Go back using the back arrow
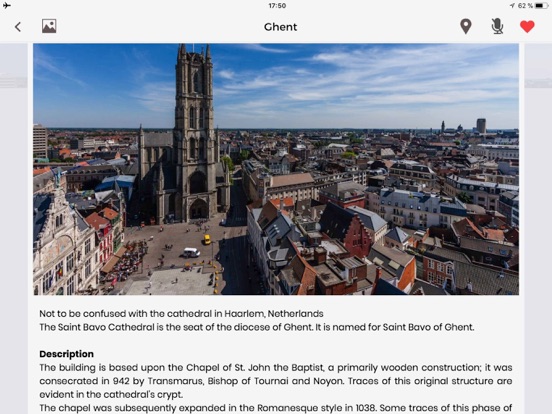552x414 pixels. pyautogui.click(x=18, y=27)
